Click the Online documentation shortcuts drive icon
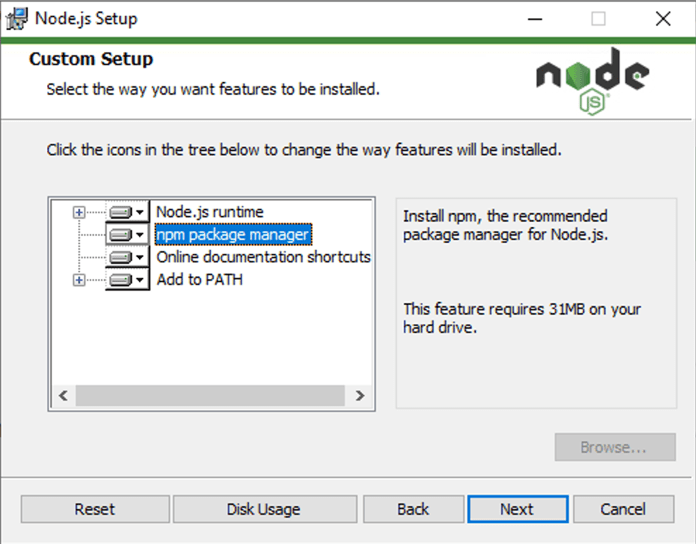 127,258
